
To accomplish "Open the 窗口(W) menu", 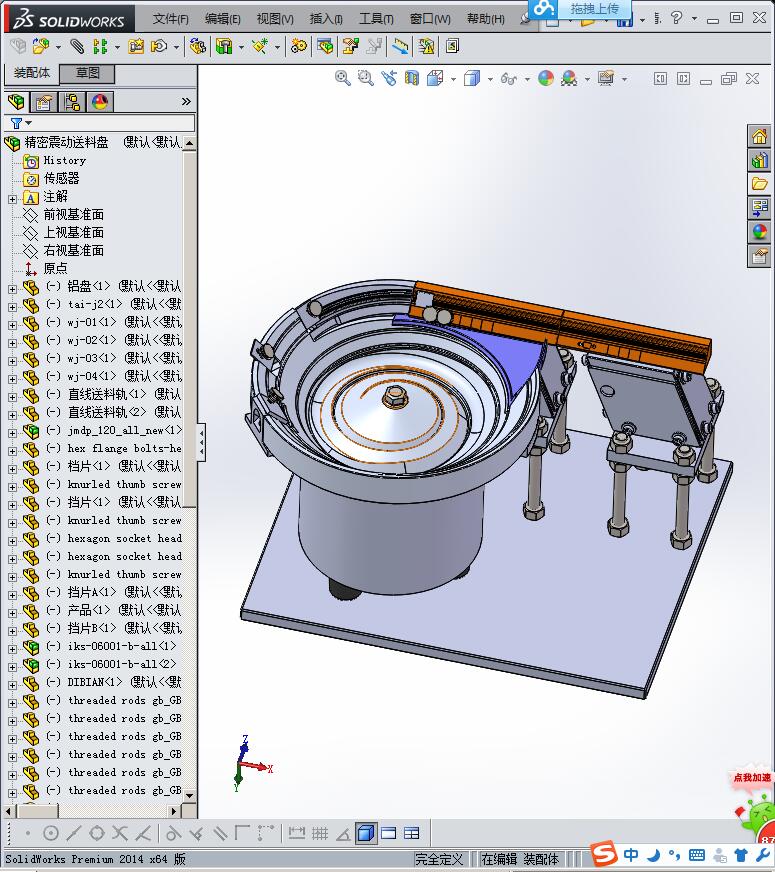I will click(x=430, y=19).
